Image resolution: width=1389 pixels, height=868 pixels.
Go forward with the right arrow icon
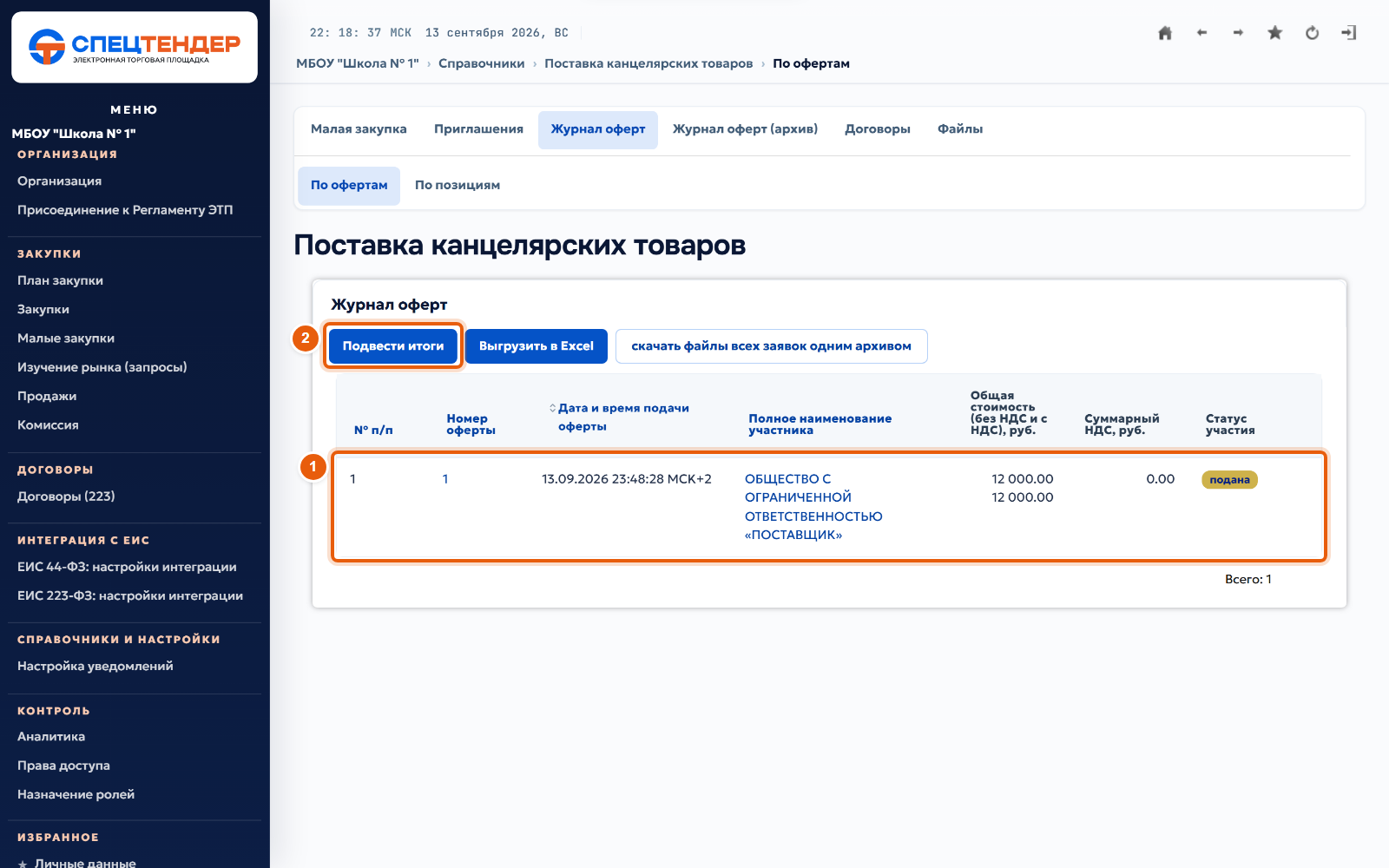click(x=1238, y=33)
